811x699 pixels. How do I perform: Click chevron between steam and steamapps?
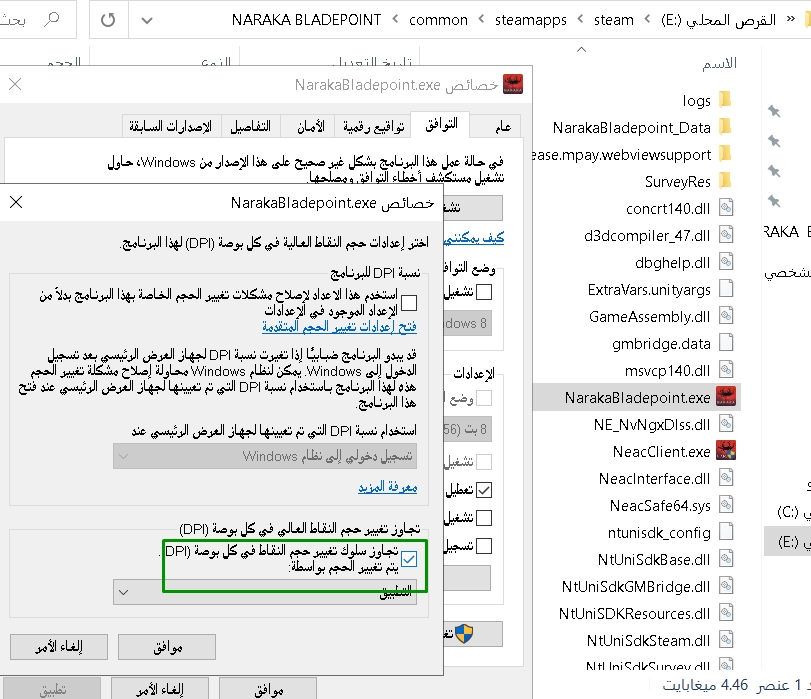(x=580, y=19)
